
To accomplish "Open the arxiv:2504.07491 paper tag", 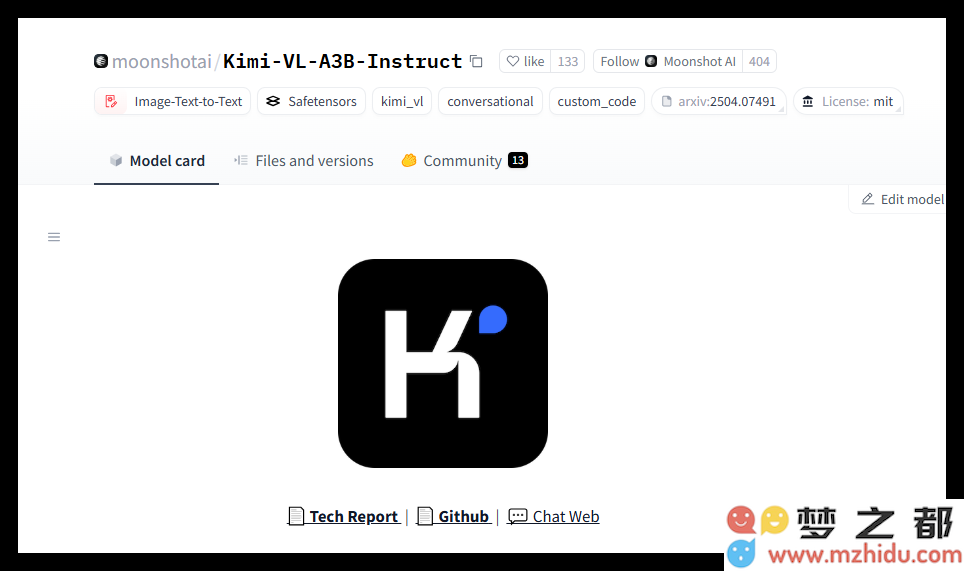I will click(718, 102).
